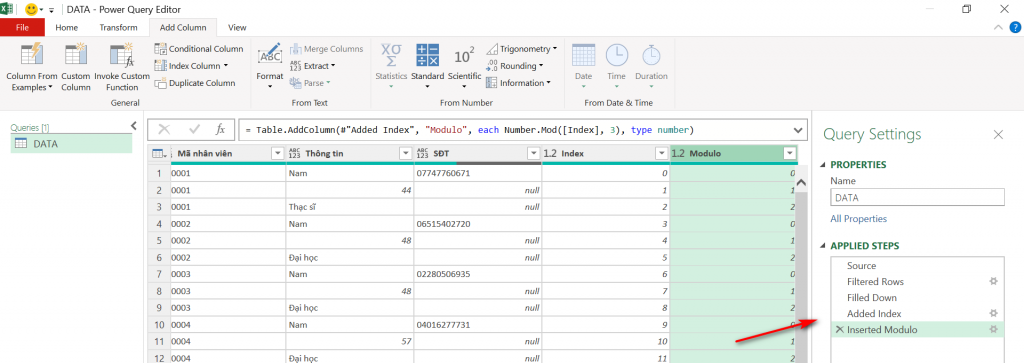Select the Add Column tab
This screenshot has height=363, width=1024.
(183, 27)
